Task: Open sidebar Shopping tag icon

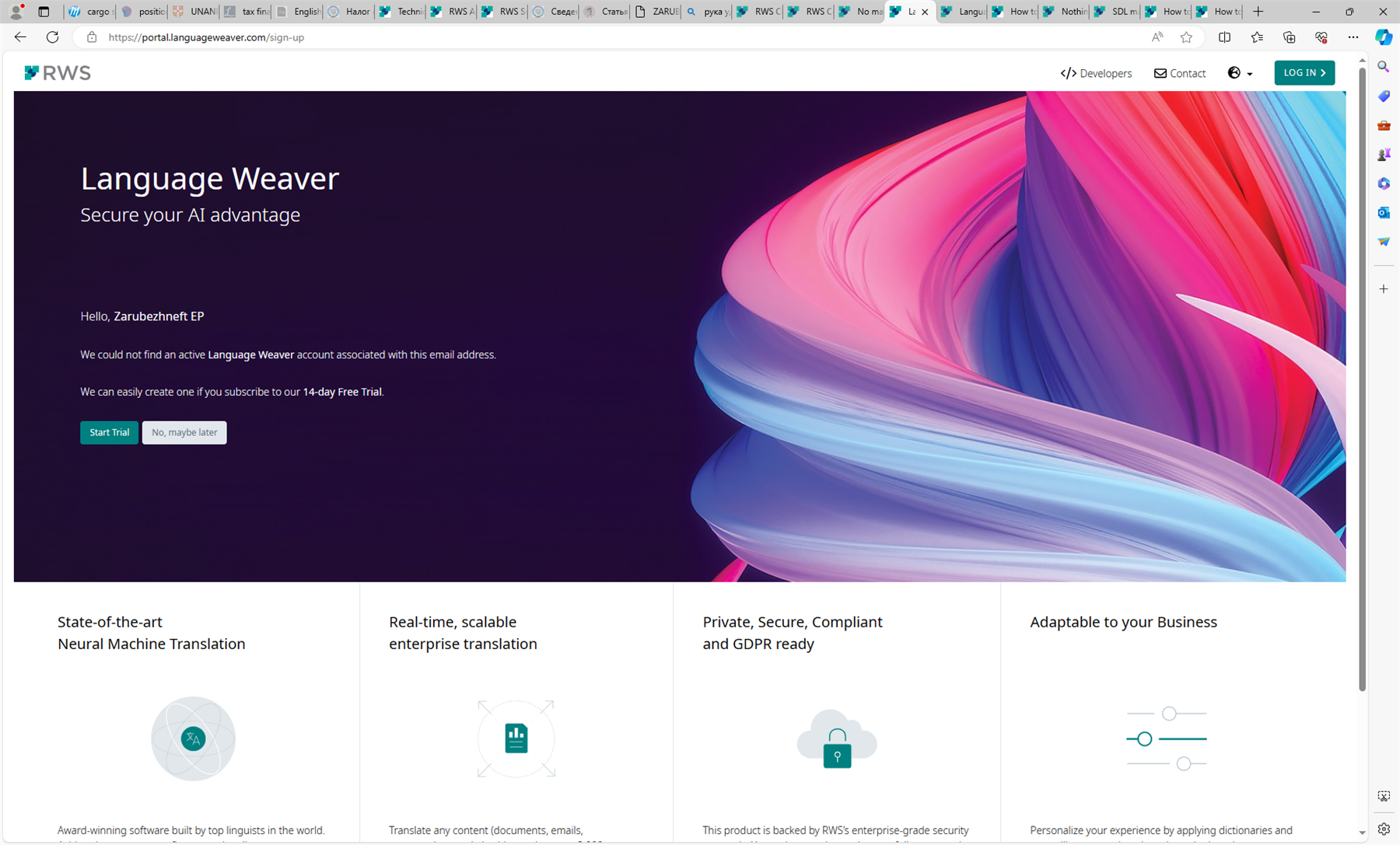Action: 1384,96
